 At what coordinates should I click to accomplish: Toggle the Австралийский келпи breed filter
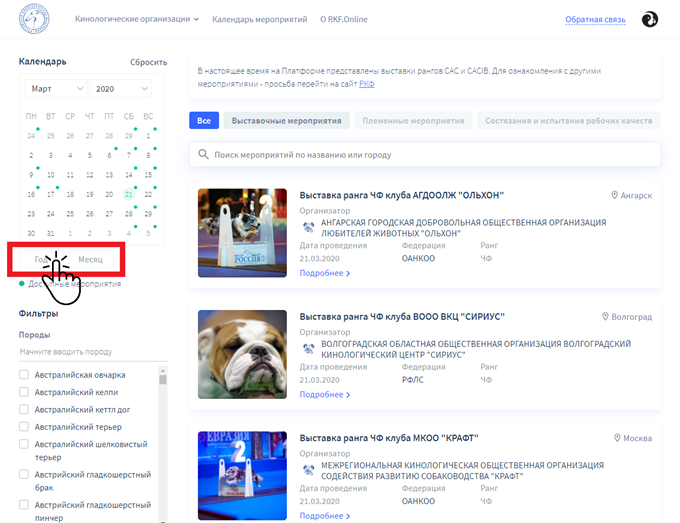point(25,392)
